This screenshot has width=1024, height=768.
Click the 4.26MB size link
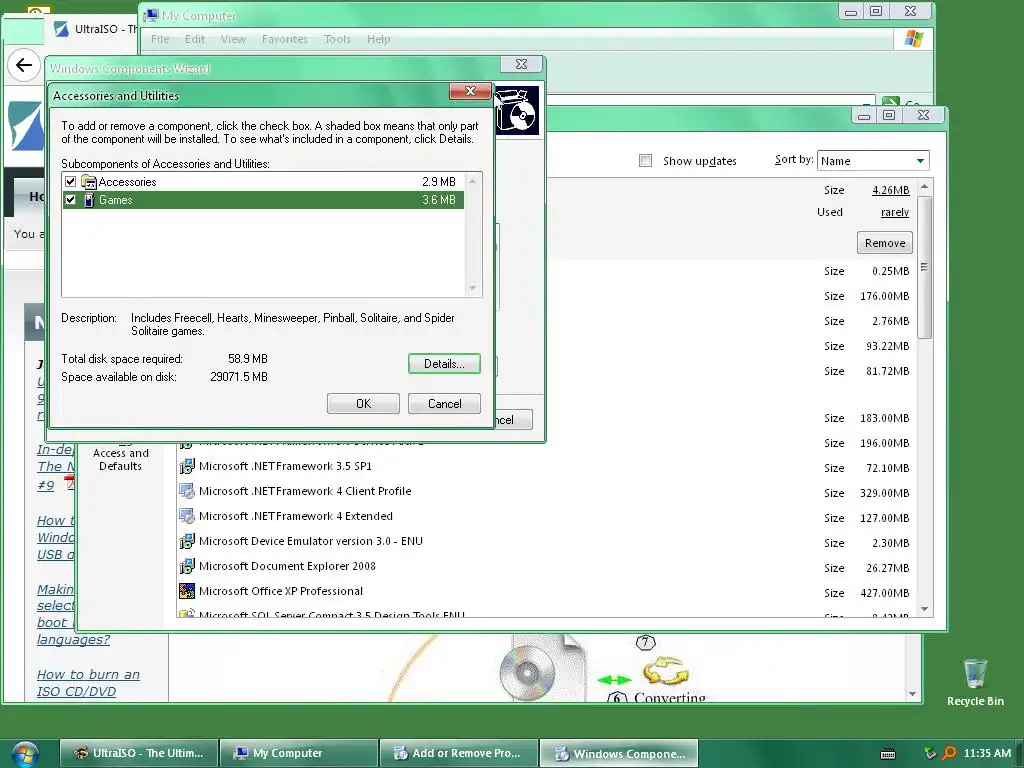[891, 190]
